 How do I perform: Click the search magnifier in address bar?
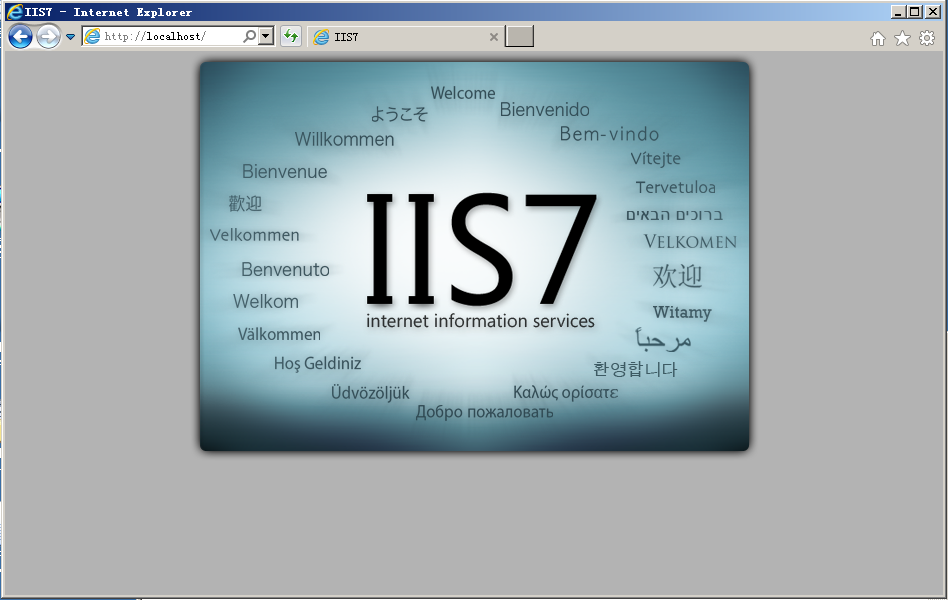click(x=249, y=36)
